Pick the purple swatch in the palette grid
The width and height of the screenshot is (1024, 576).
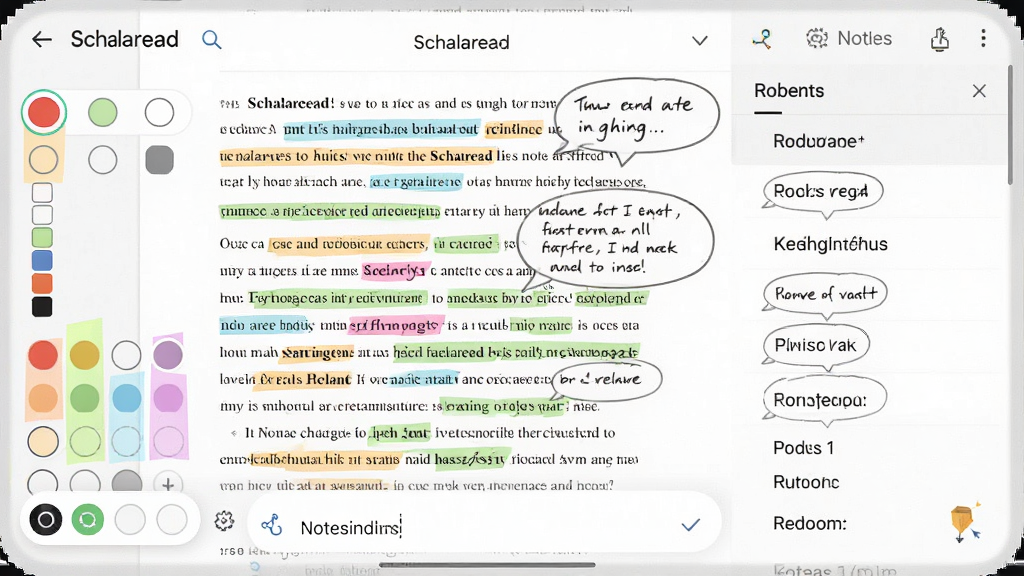[x=168, y=355]
